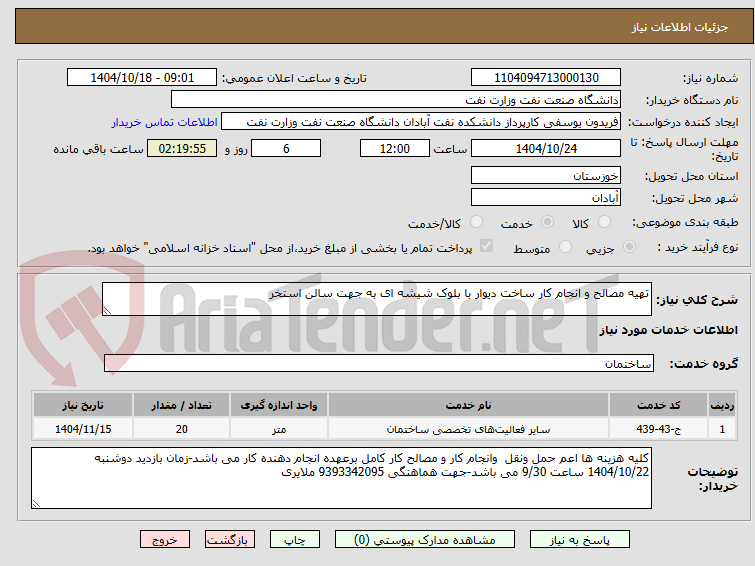Click the remaining days field showing 6
Image resolution: width=755 pixels, height=566 pixels.
click(x=286, y=148)
